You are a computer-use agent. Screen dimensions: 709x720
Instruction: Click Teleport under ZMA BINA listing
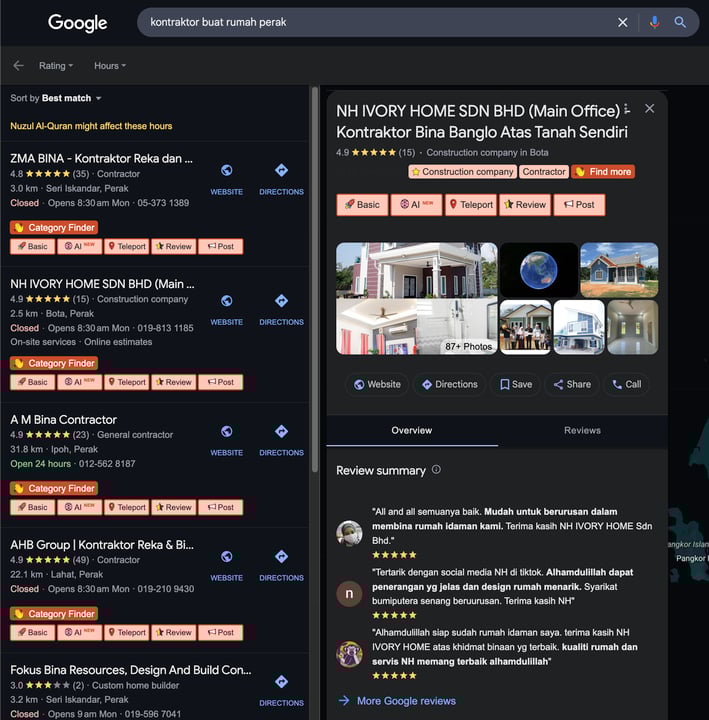pos(126,247)
